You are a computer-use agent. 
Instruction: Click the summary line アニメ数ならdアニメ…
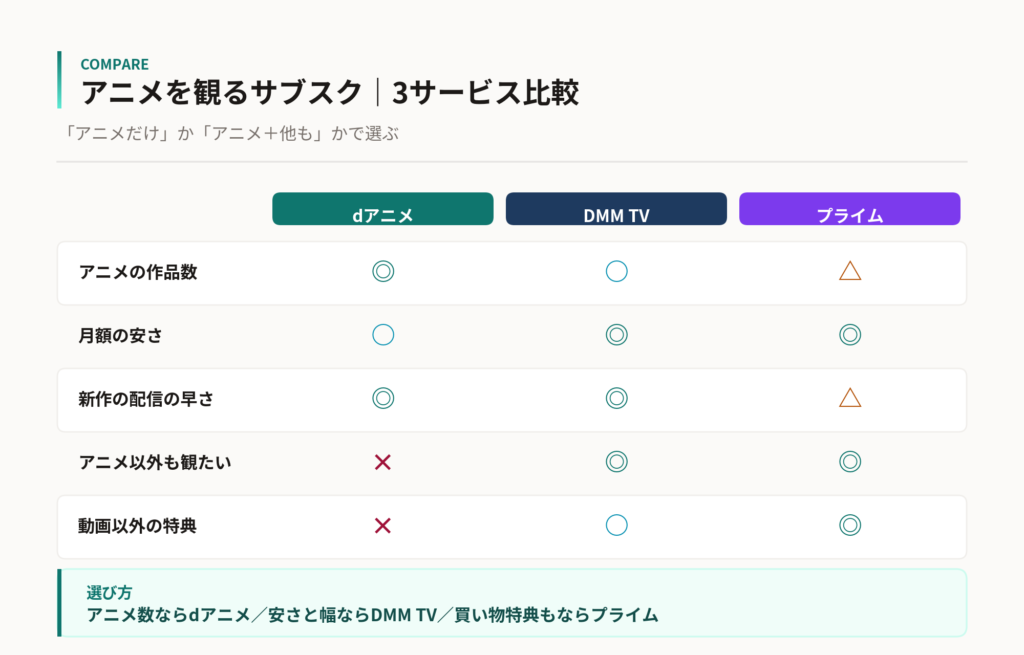pos(372,615)
